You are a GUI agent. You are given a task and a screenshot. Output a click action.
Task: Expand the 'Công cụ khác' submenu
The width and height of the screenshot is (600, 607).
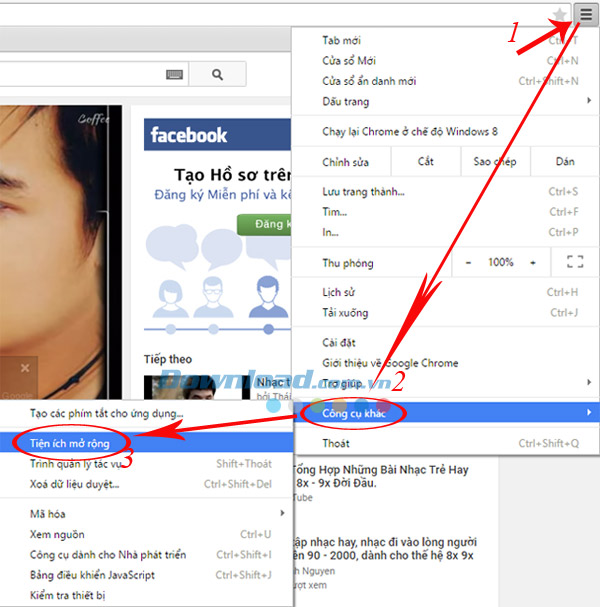click(445, 413)
